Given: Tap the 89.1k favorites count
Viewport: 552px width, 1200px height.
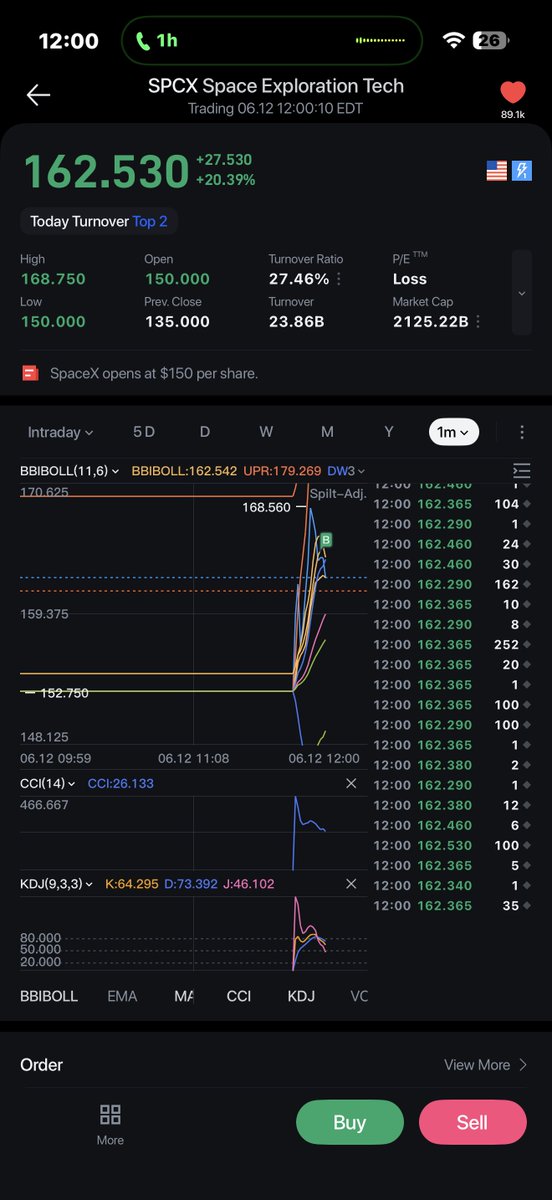Looking at the screenshot, I should (x=513, y=115).
